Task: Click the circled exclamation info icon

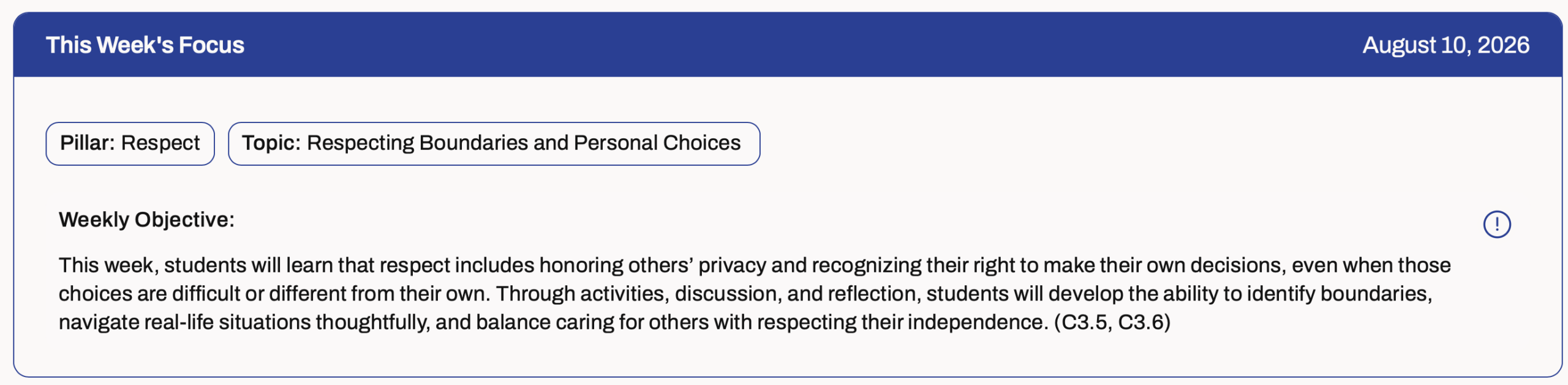Action: pos(1496,224)
